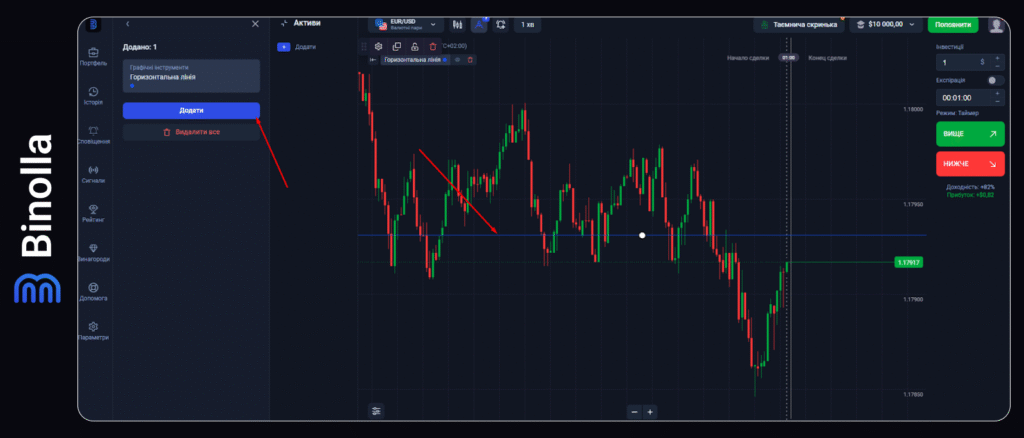Click the lock icon in drawing toolbar

[415, 46]
